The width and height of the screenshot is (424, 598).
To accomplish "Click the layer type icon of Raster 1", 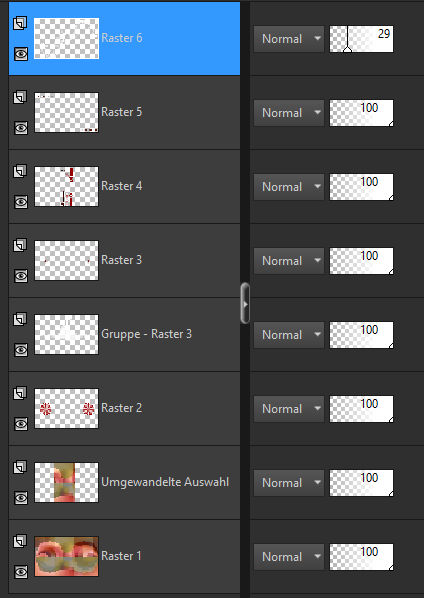I will pos(21,542).
